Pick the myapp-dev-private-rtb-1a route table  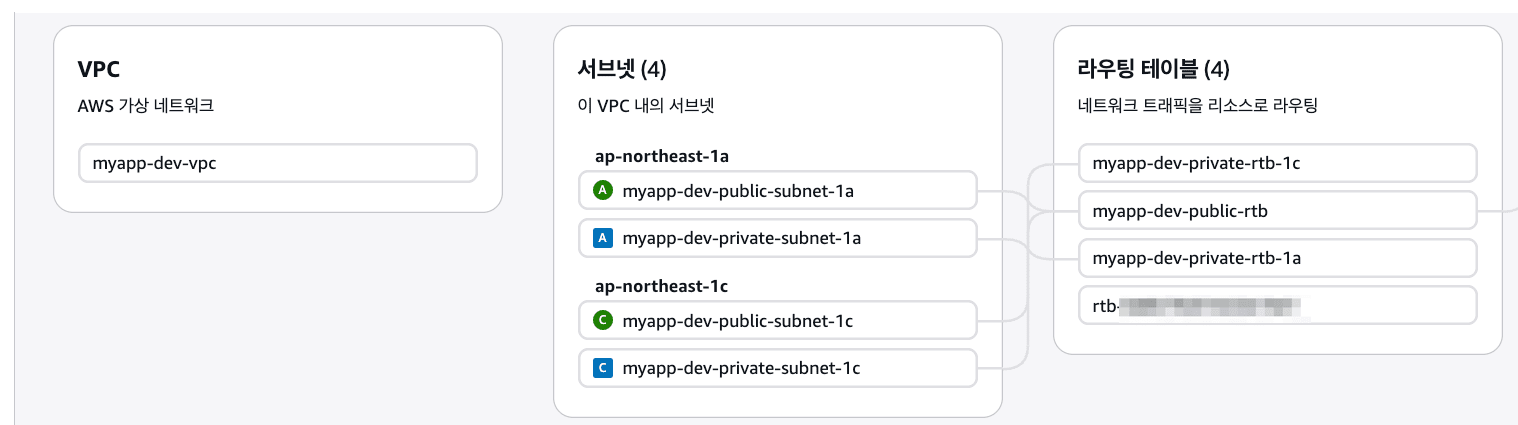[1195, 258]
